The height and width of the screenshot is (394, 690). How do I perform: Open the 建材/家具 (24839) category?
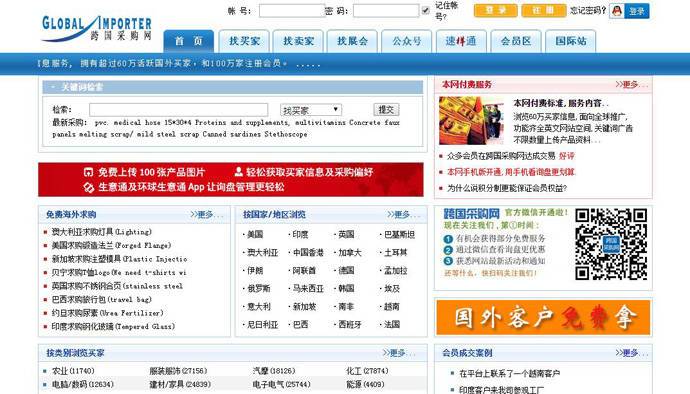[x=180, y=384]
